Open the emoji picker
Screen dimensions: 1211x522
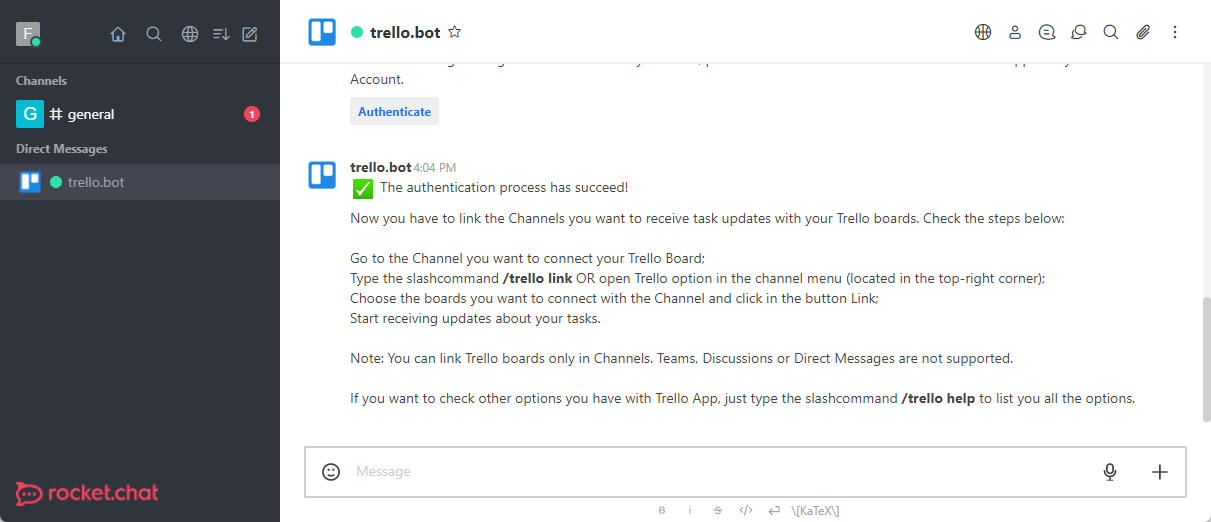tap(331, 472)
